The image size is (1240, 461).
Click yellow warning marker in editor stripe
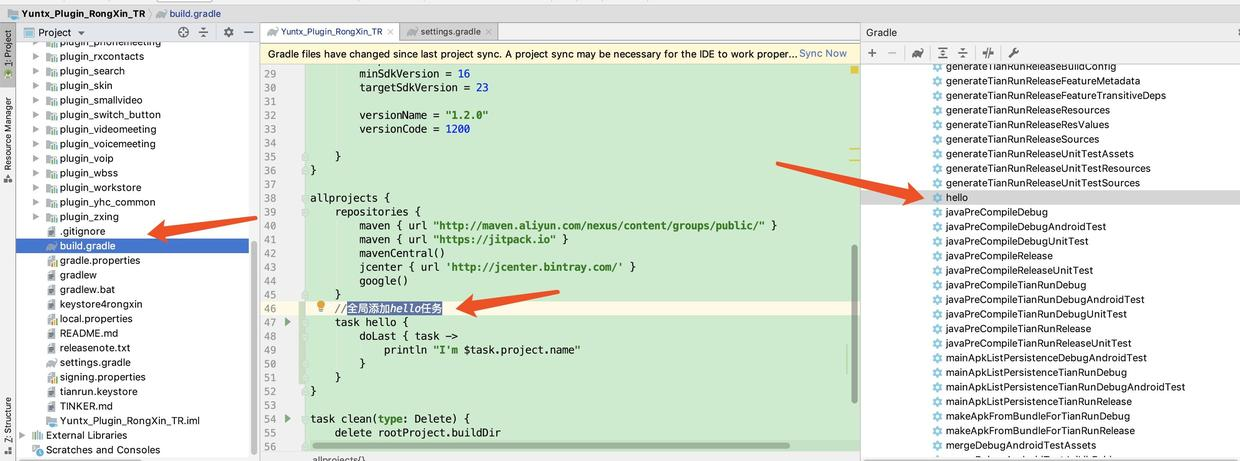[854, 70]
